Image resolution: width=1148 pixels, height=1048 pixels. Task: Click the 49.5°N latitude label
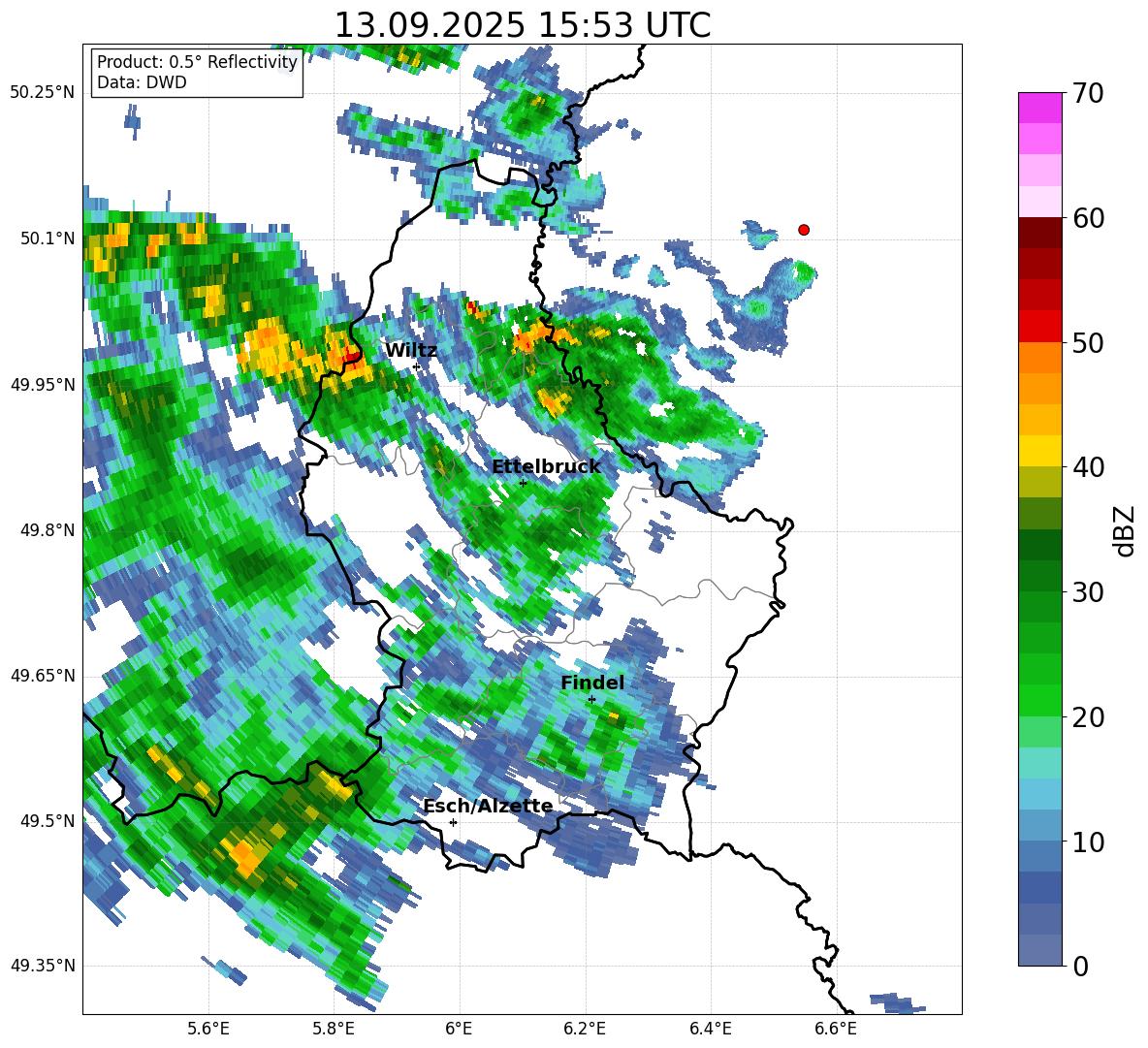pos(47,820)
